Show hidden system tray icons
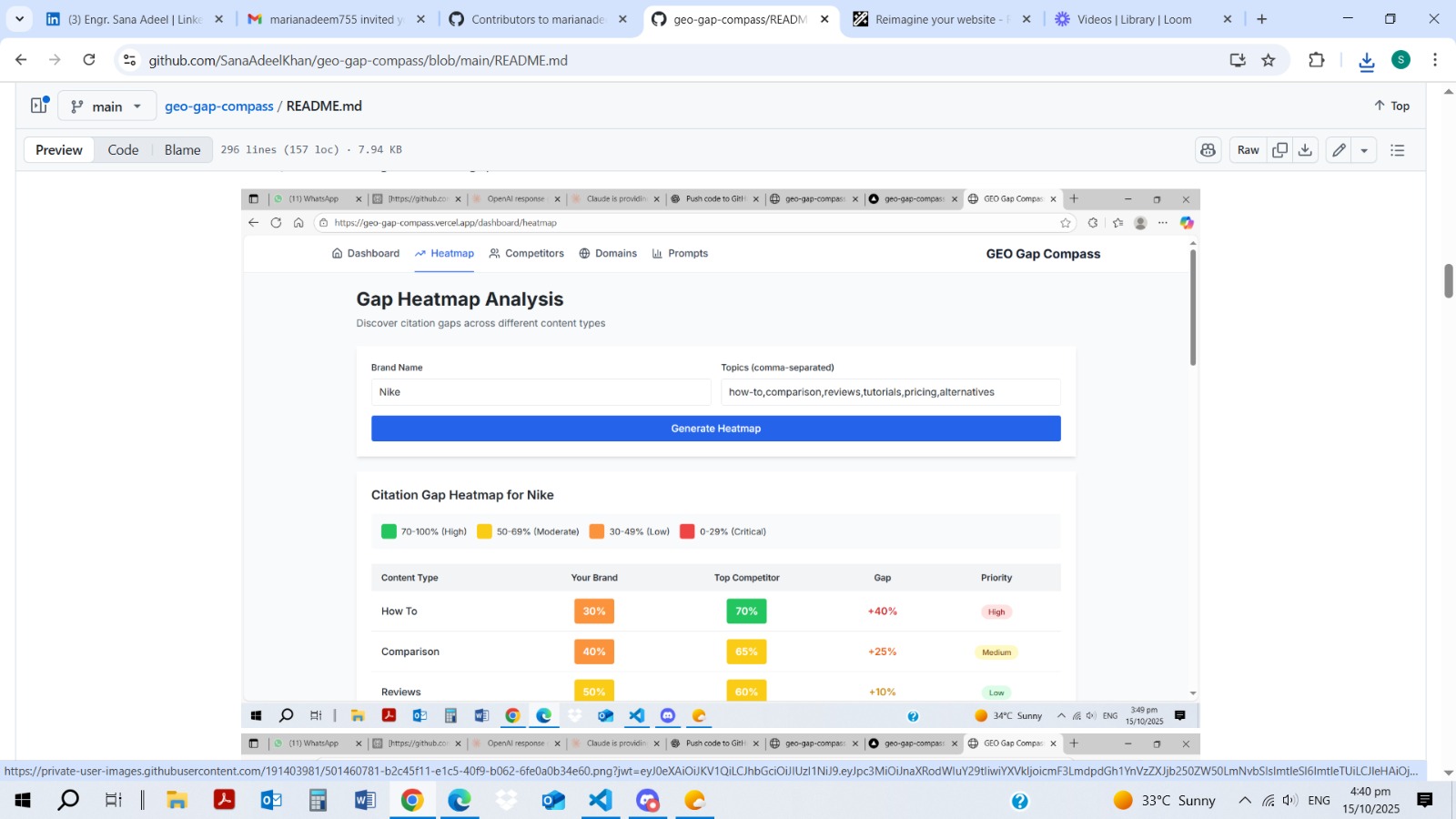1456x819 pixels. pos(1244,800)
